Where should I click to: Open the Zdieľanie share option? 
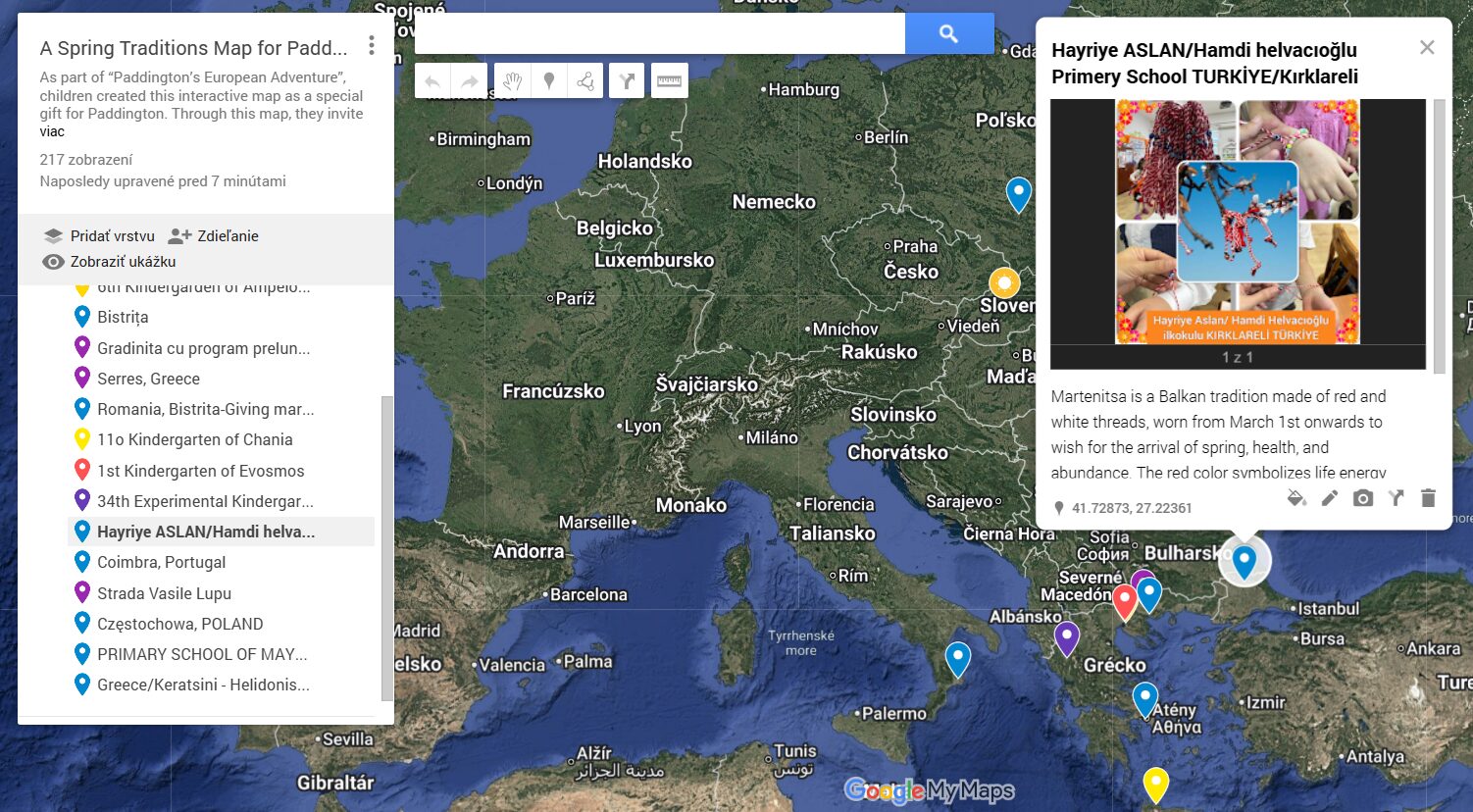click(214, 236)
